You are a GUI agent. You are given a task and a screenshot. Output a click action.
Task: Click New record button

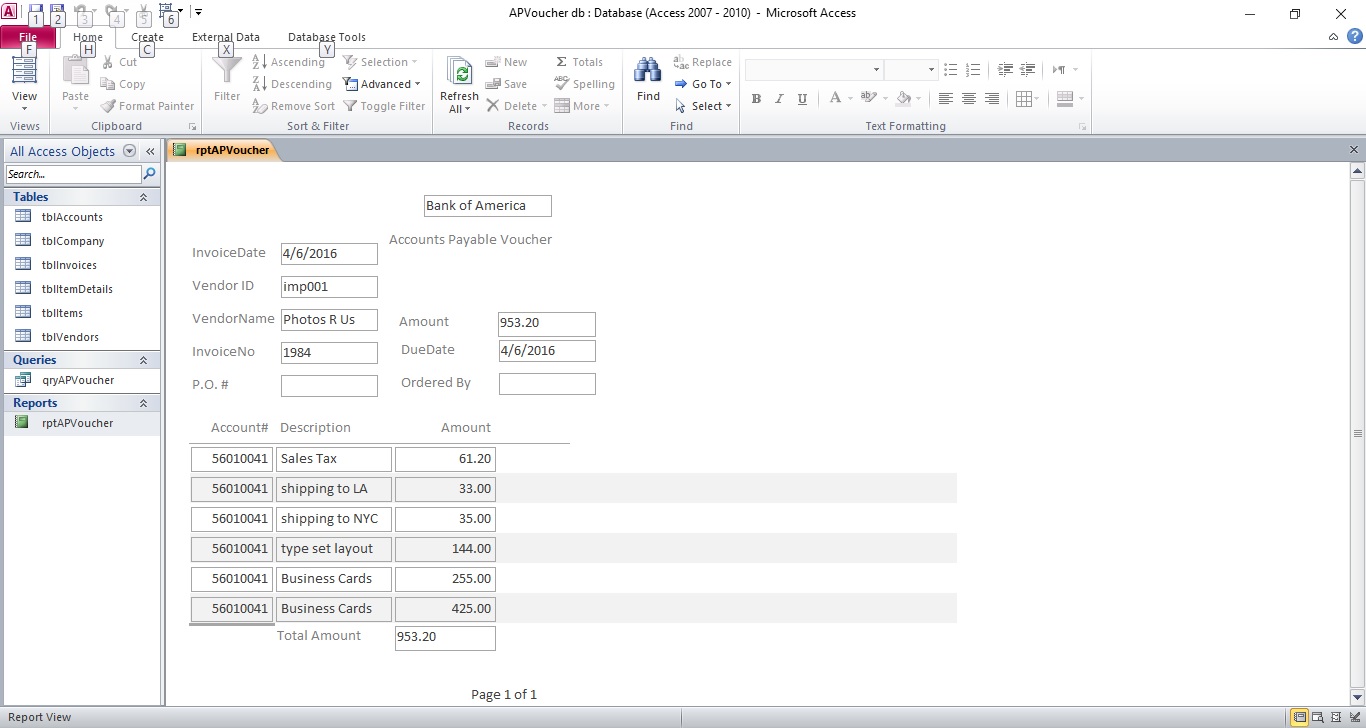coord(506,62)
